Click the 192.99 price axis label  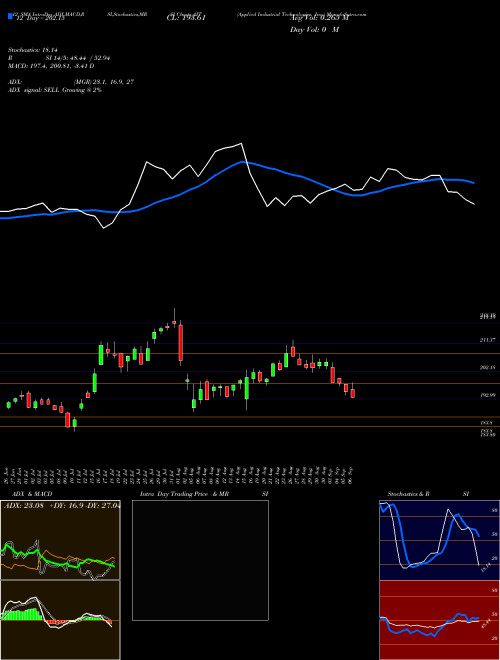tap(488, 395)
